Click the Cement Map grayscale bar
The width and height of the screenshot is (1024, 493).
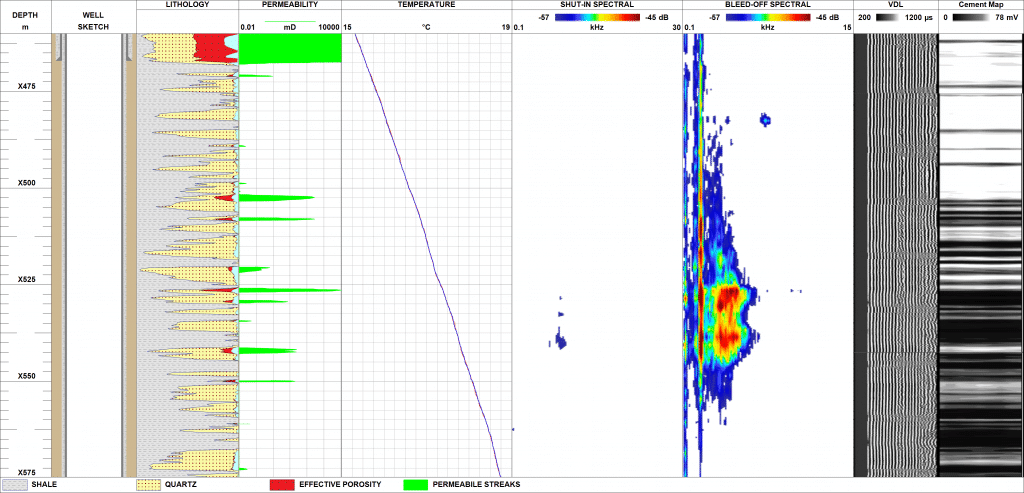972,18
